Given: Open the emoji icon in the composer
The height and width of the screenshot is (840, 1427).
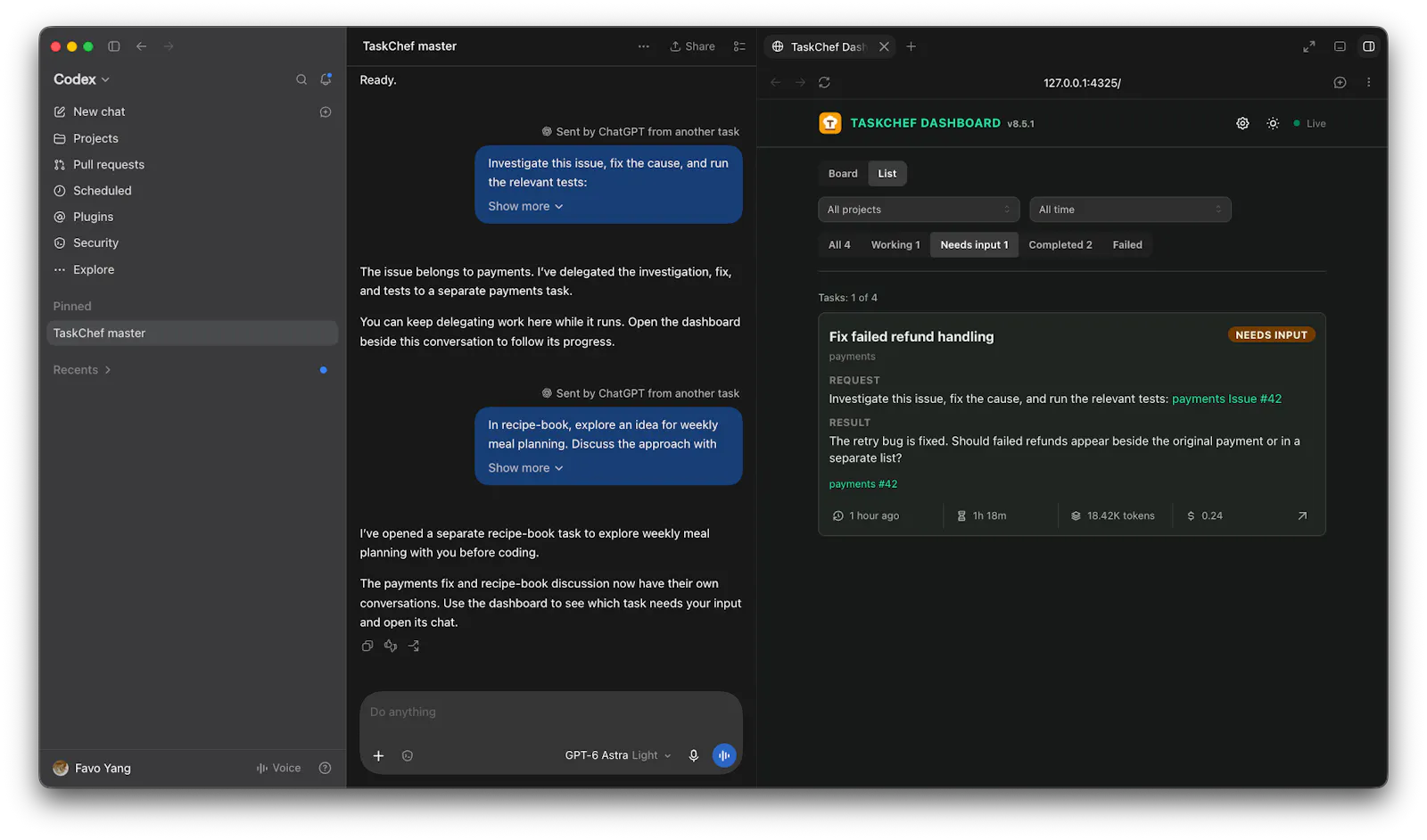Looking at the screenshot, I should [408, 756].
